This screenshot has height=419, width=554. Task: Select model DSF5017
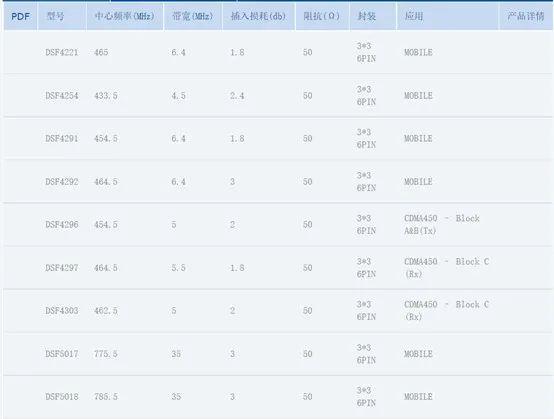[x=62, y=354]
